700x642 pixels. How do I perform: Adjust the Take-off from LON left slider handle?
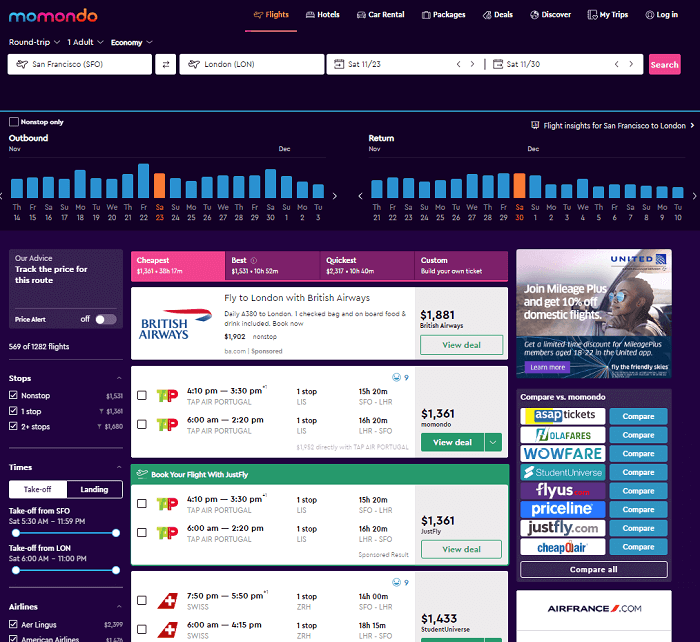(16, 570)
